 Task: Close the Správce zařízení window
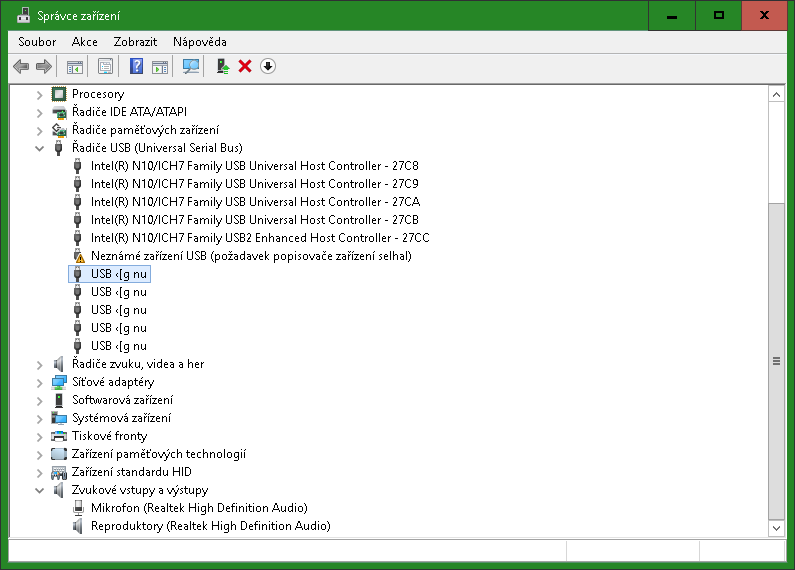tap(765, 16)
